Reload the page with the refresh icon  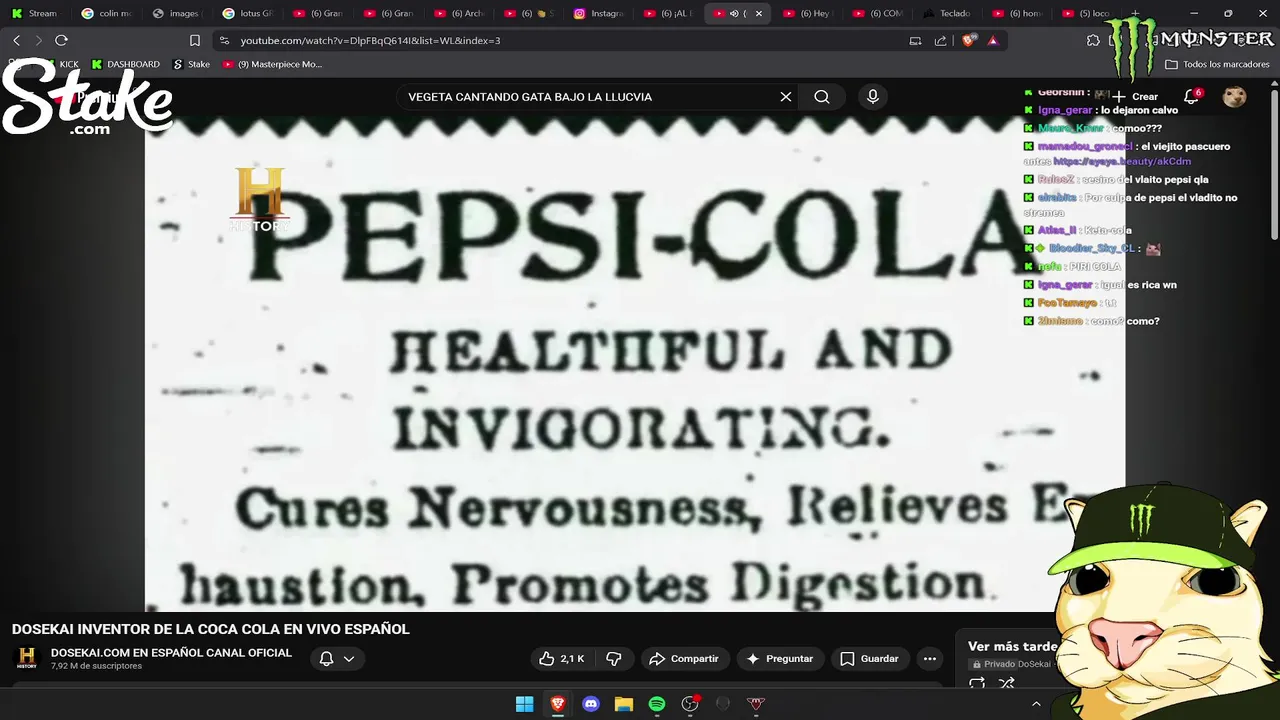pyautogui.click(x=61, y=40)
